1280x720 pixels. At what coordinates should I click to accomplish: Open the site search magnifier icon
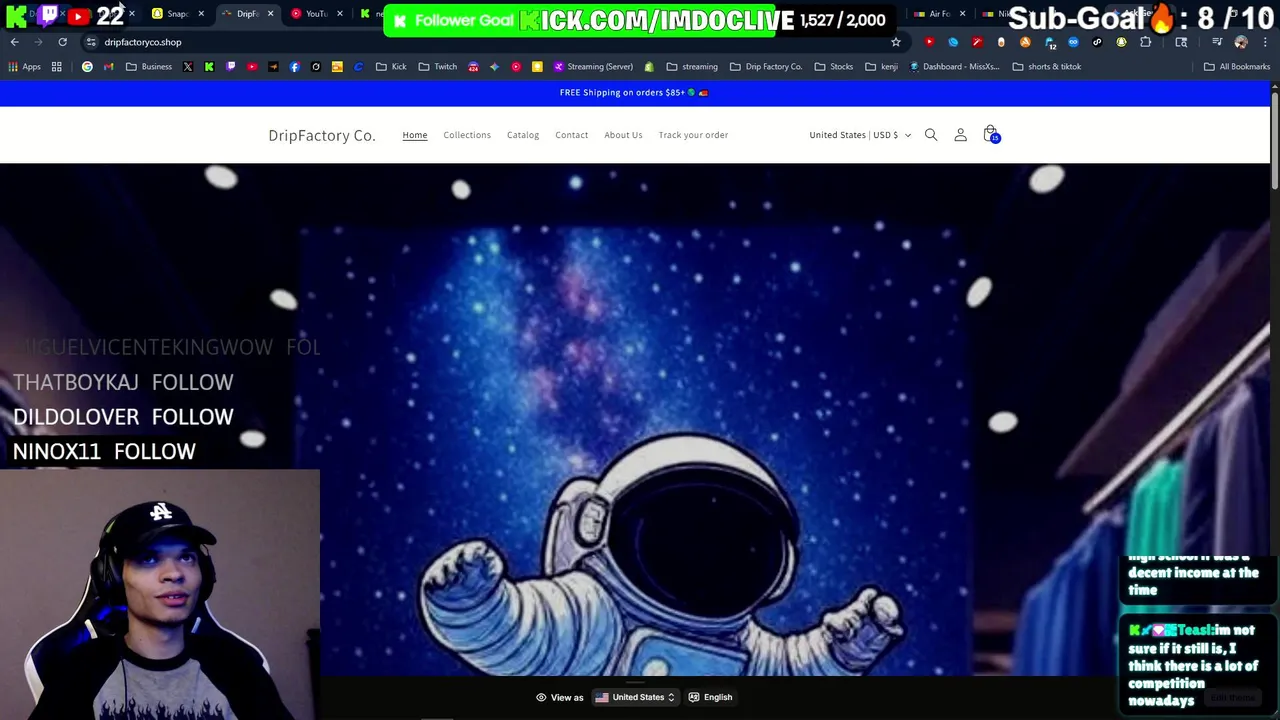click(931, 135)
